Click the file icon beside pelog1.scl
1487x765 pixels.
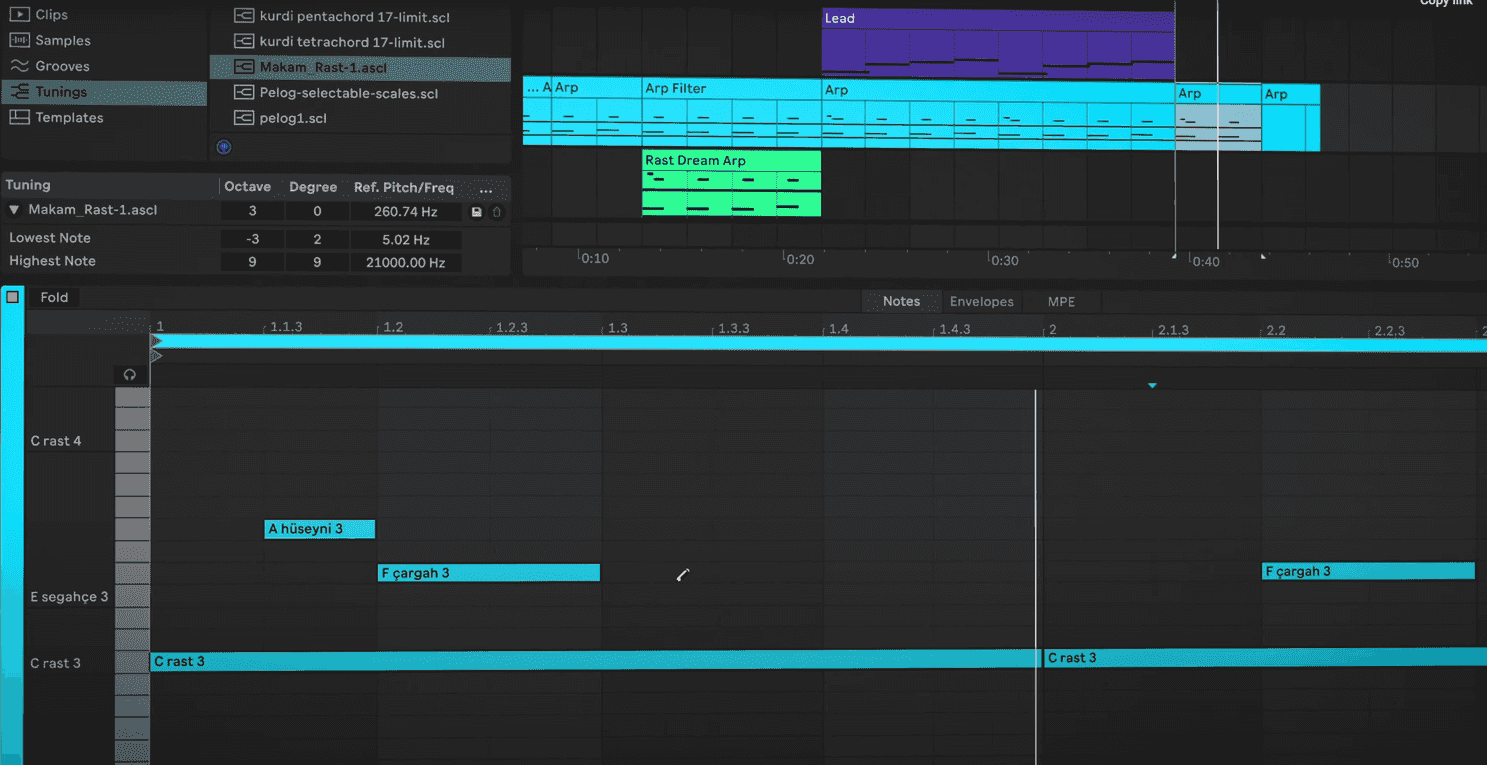[243, 117]
